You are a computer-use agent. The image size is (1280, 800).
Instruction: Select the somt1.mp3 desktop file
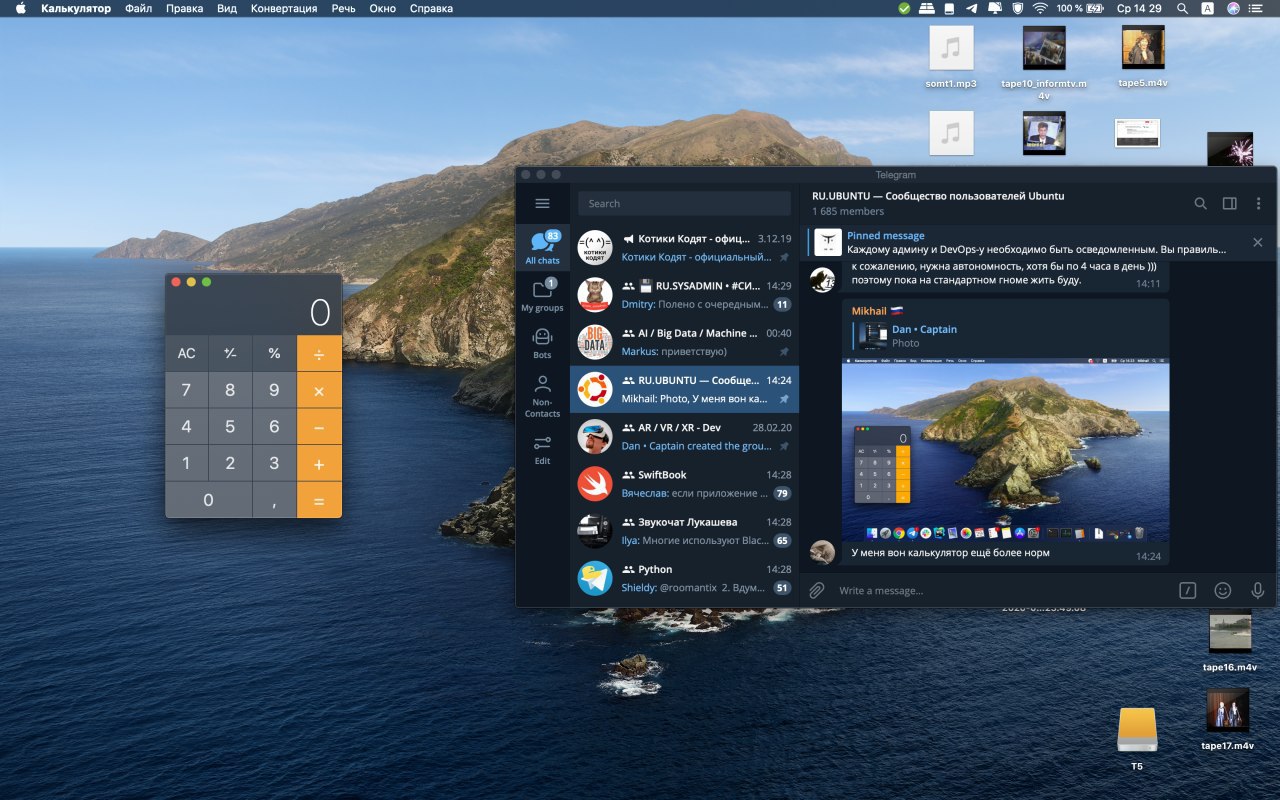[951, 58]
